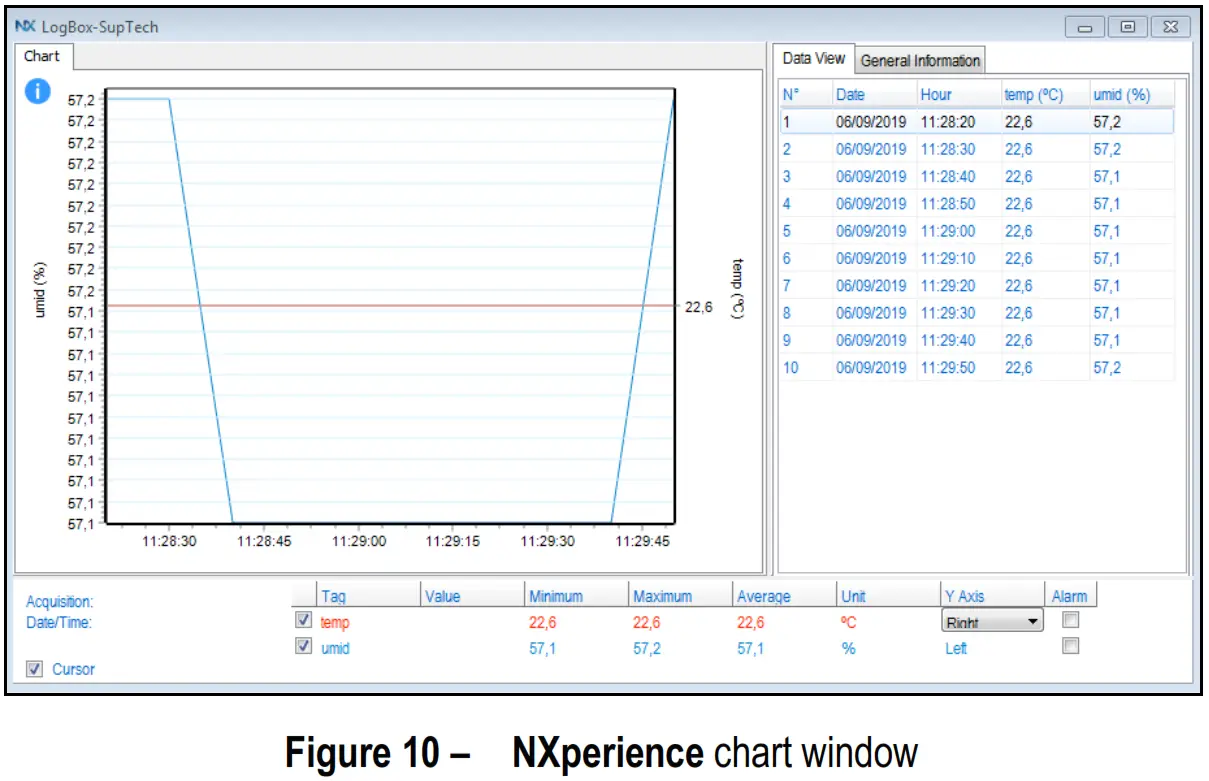Image resolution: width=1209 pixels, height=781 pixels.
Task: Click the N° column header
Action: point(805,95)
